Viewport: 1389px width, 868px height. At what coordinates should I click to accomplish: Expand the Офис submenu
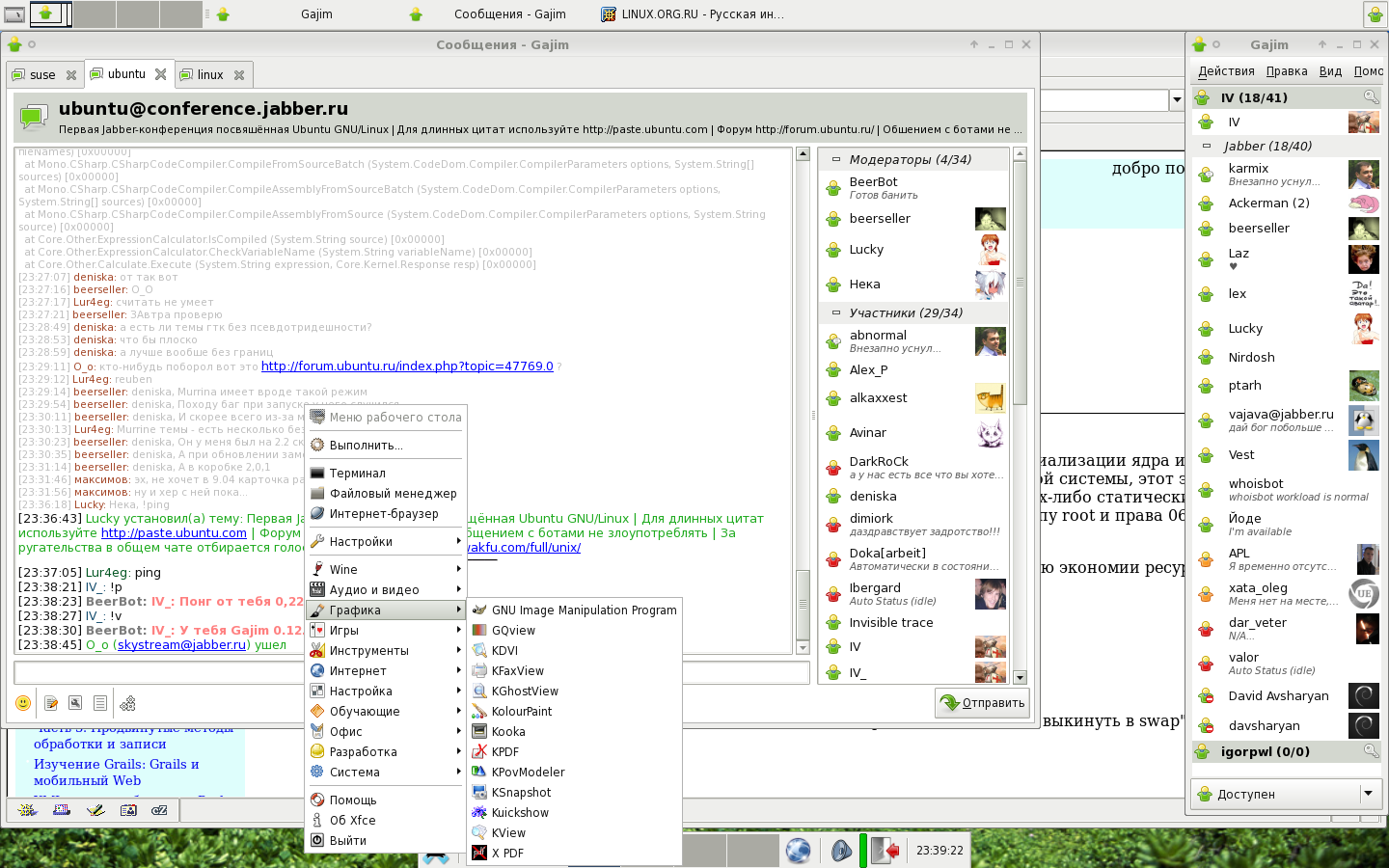[x=386, y=731]
